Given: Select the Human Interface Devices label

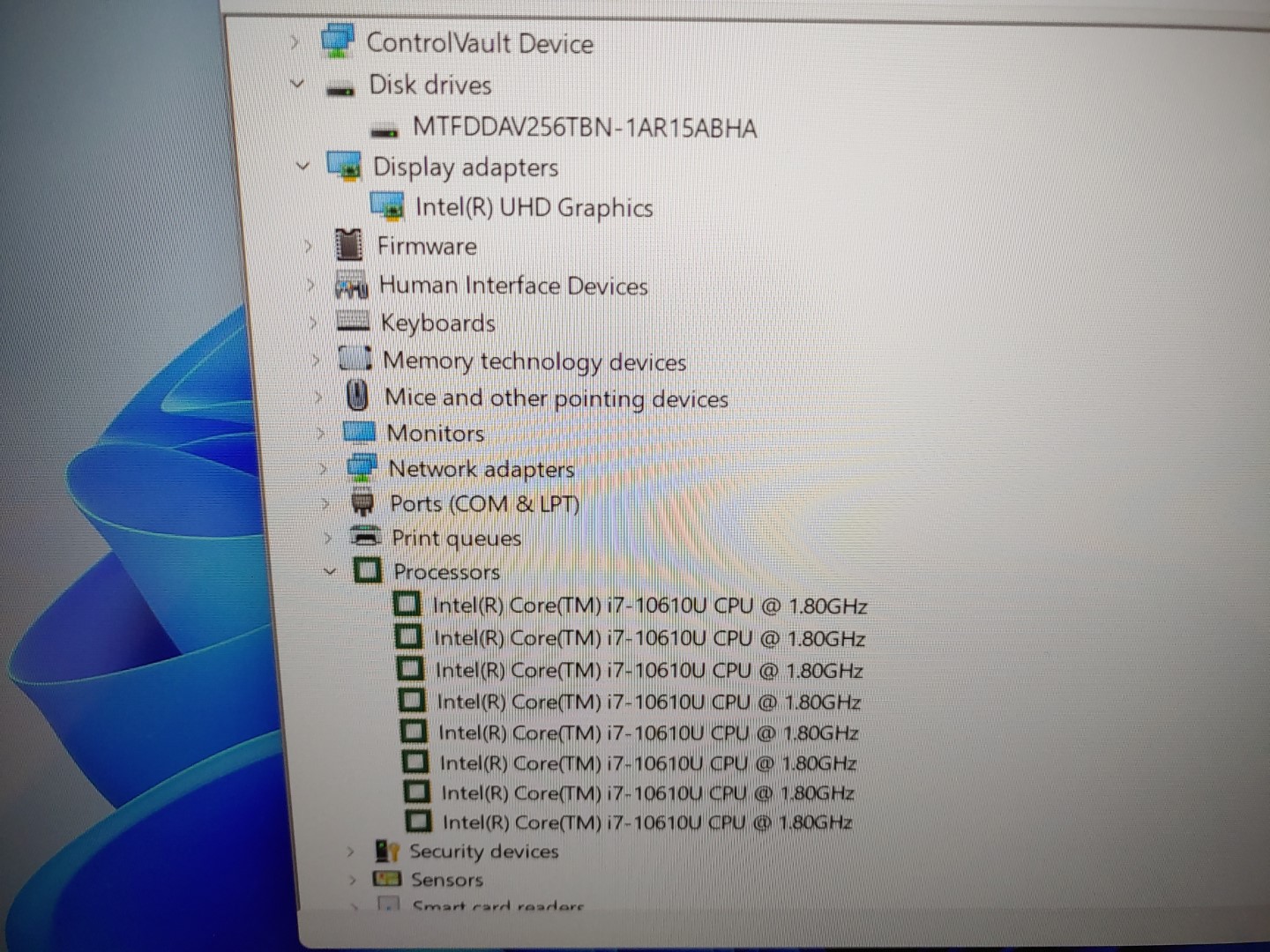Looking at the screenshot, I should (x=513, y=286).
